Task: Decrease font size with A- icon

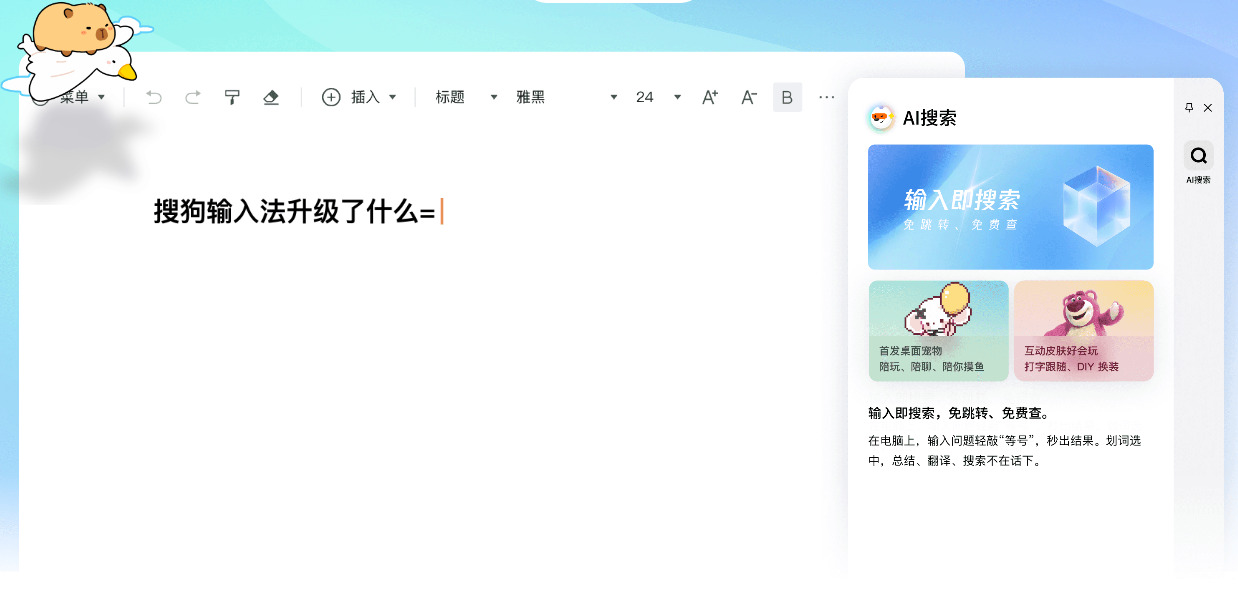Action: [749, 97]
